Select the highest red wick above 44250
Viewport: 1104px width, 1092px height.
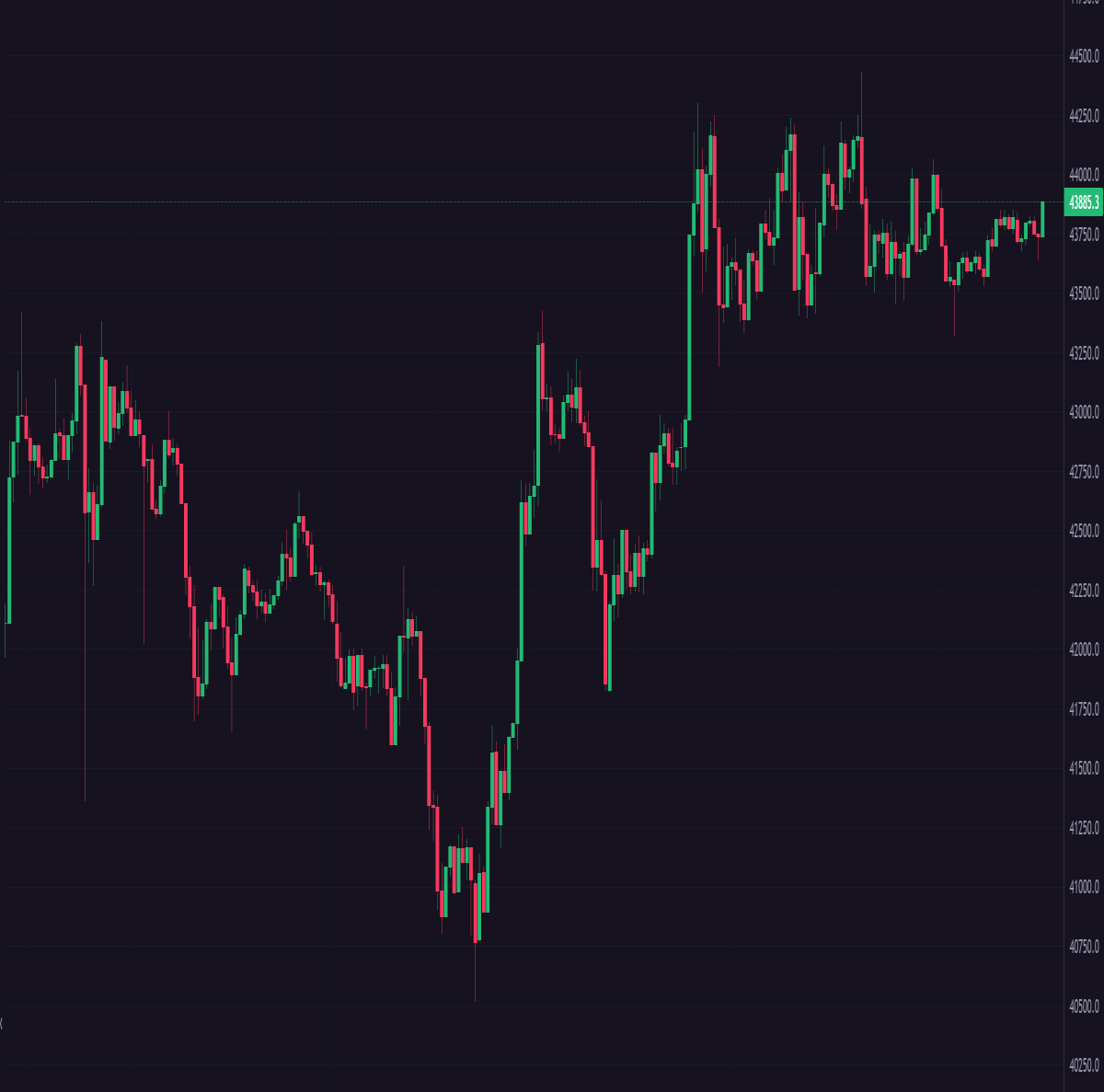click(x=861, y=104)
